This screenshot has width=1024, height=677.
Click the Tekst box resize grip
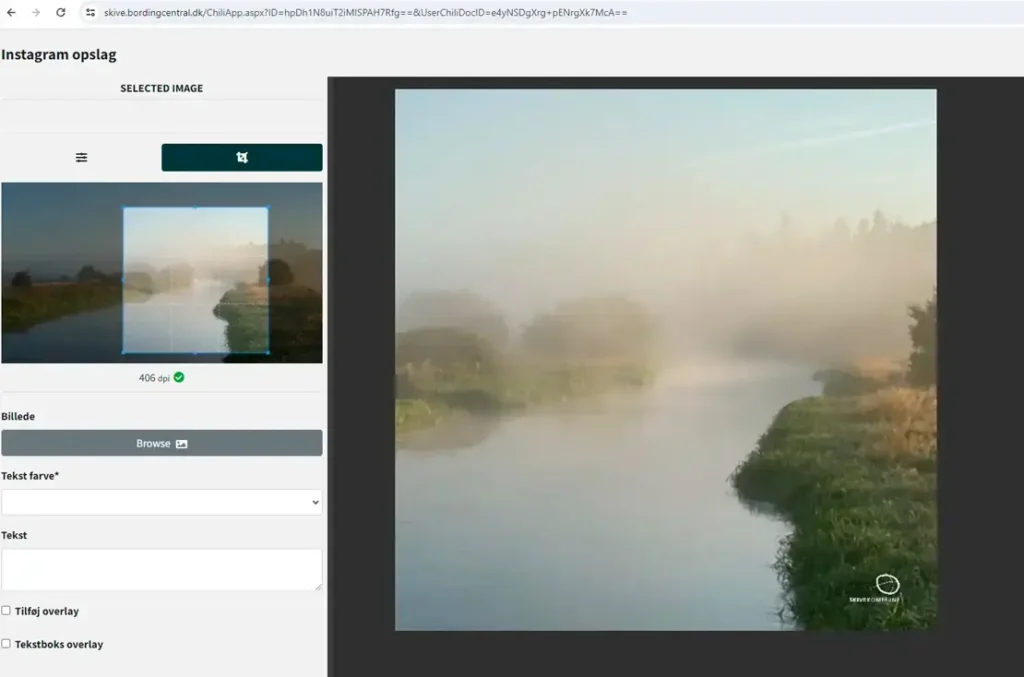tap(318, 586)
